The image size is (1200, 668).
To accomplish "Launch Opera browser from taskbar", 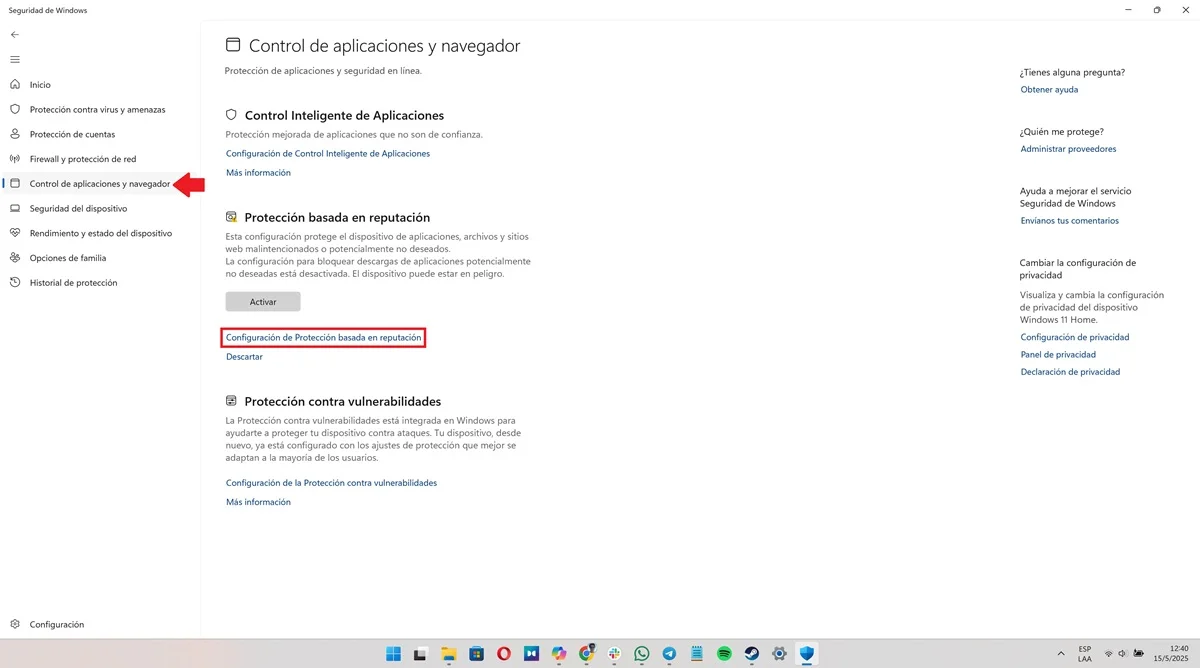I will pos(504,654).
